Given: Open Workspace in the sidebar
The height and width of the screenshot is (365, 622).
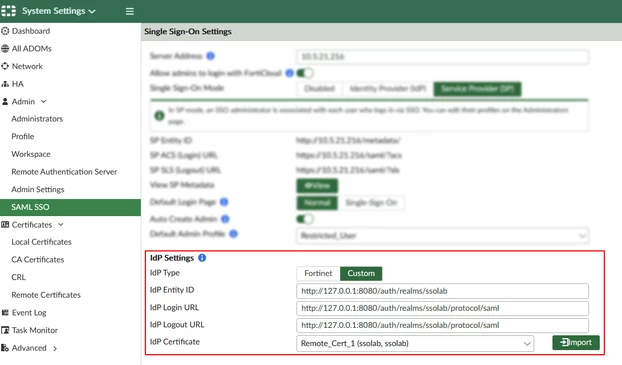Looking at the screenshot, I should (x=31, y=154).
